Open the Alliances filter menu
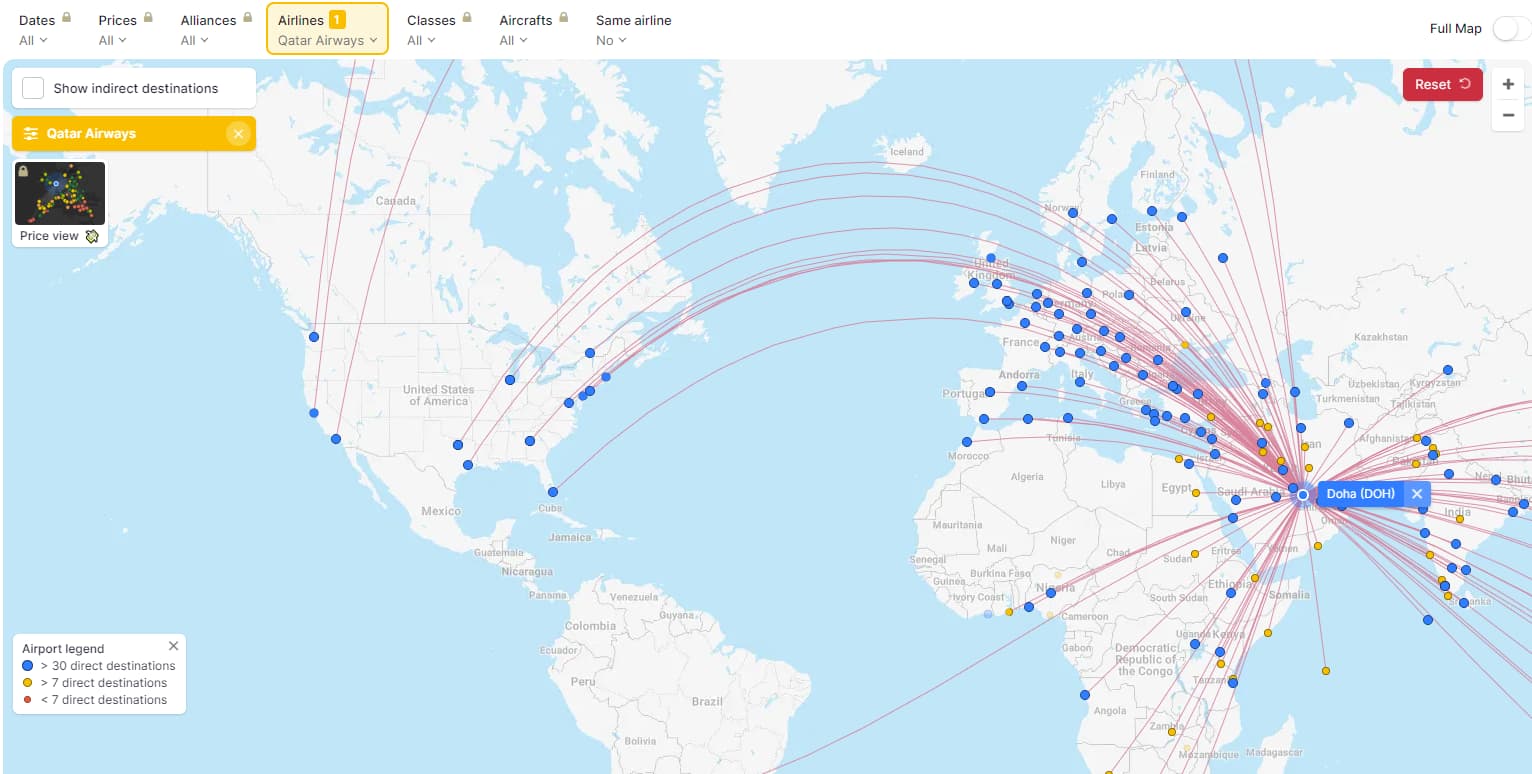This screenshot has height=774, width=1532. click(x=215, y=30)
